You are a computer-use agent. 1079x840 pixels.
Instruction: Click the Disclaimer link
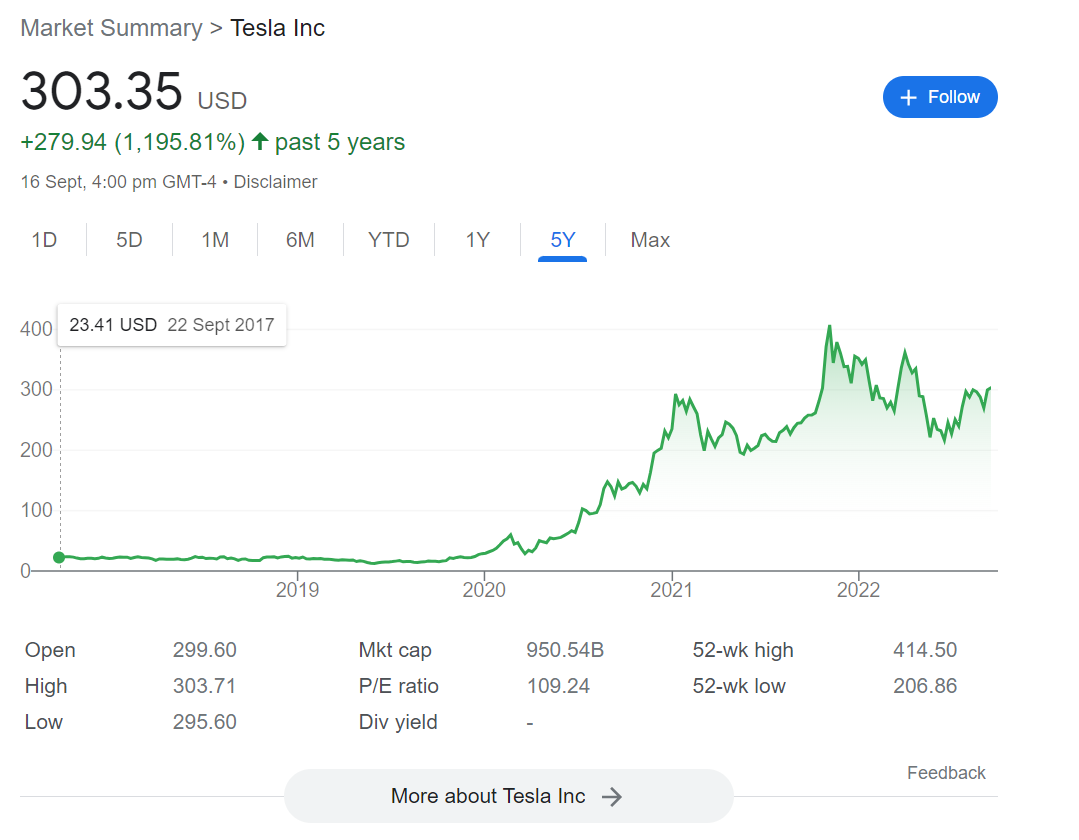[x=275, y=182]
